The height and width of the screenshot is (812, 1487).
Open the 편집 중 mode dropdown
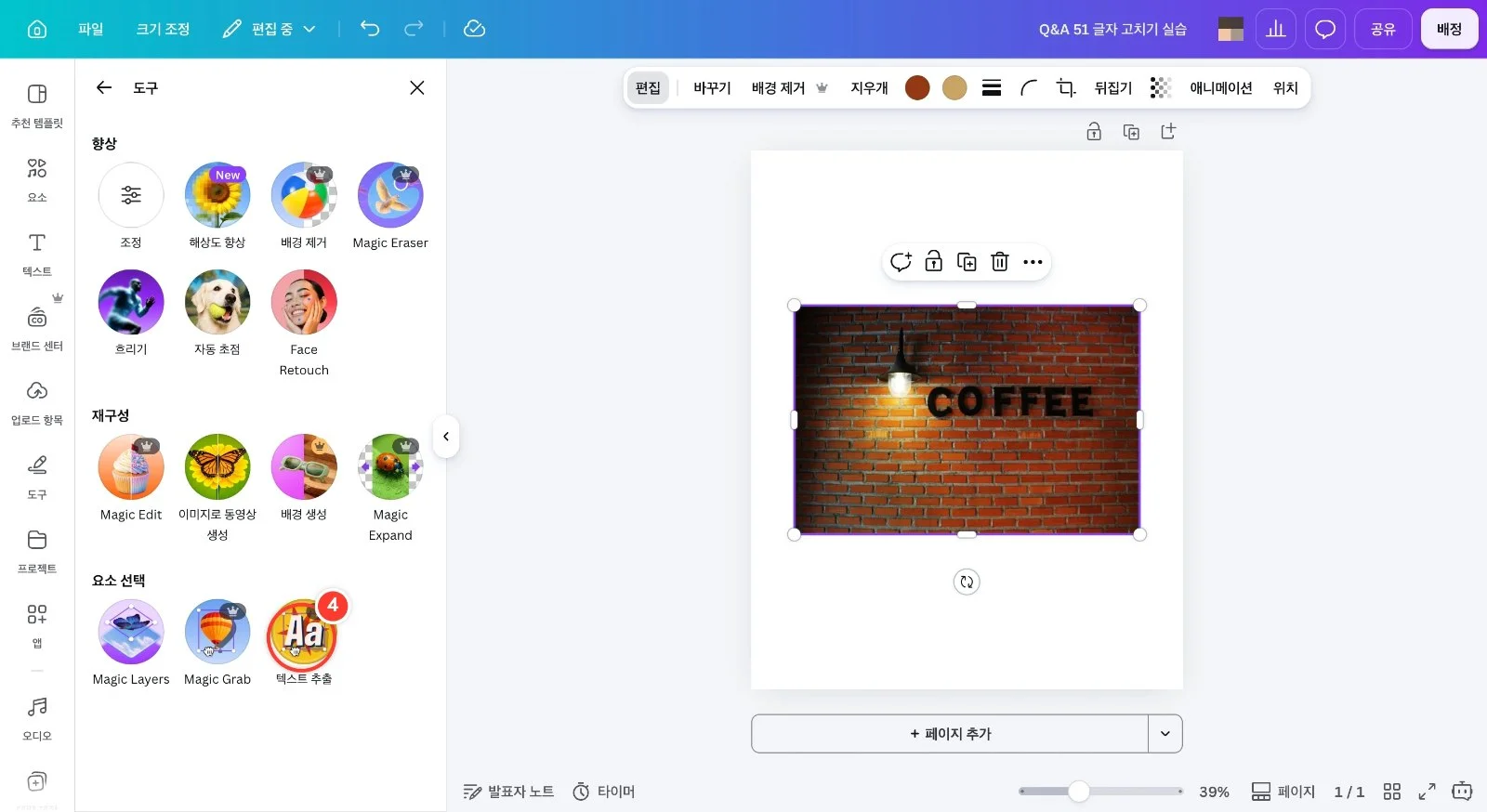270,29
